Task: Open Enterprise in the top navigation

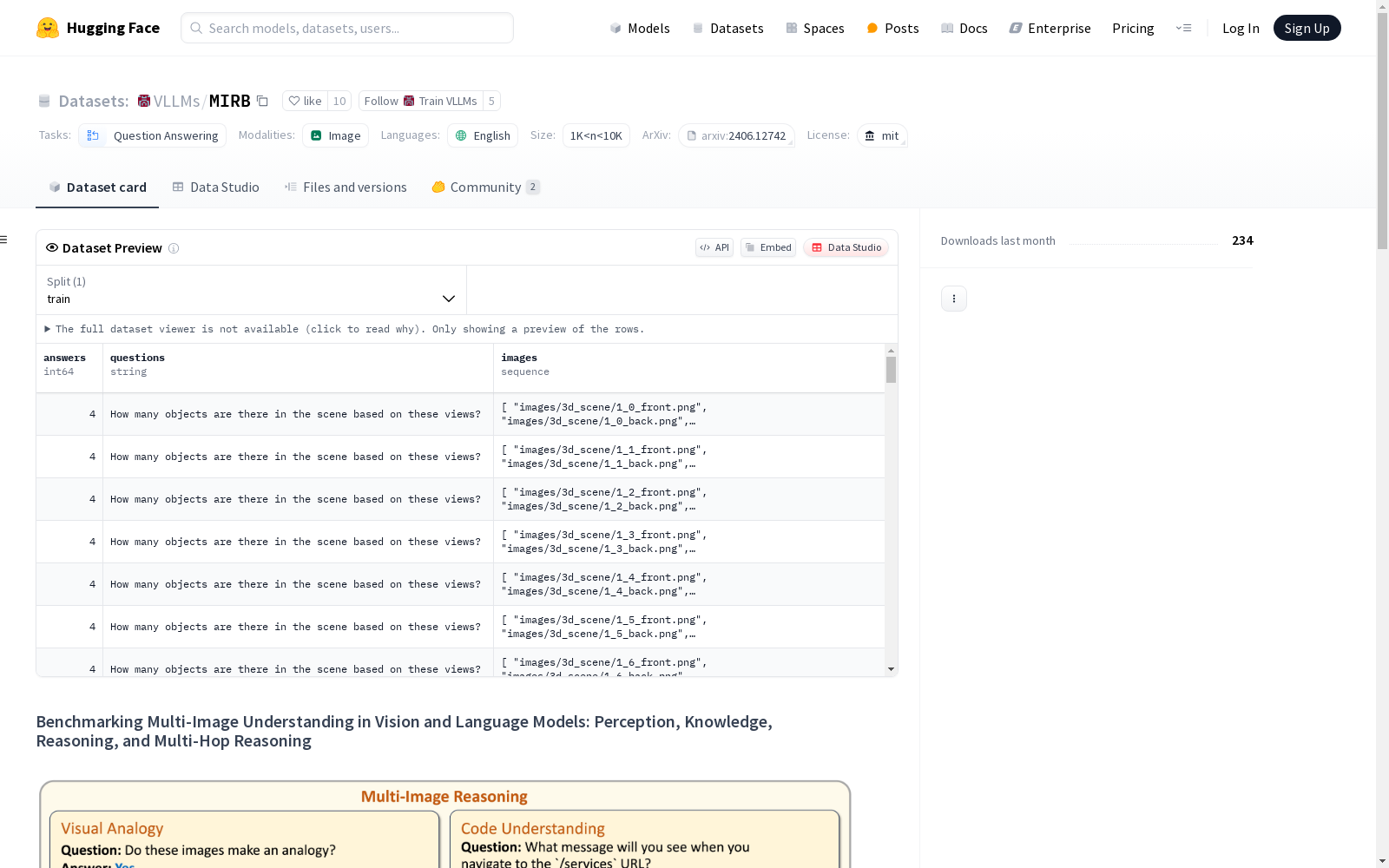Action: coord(1050,28)
